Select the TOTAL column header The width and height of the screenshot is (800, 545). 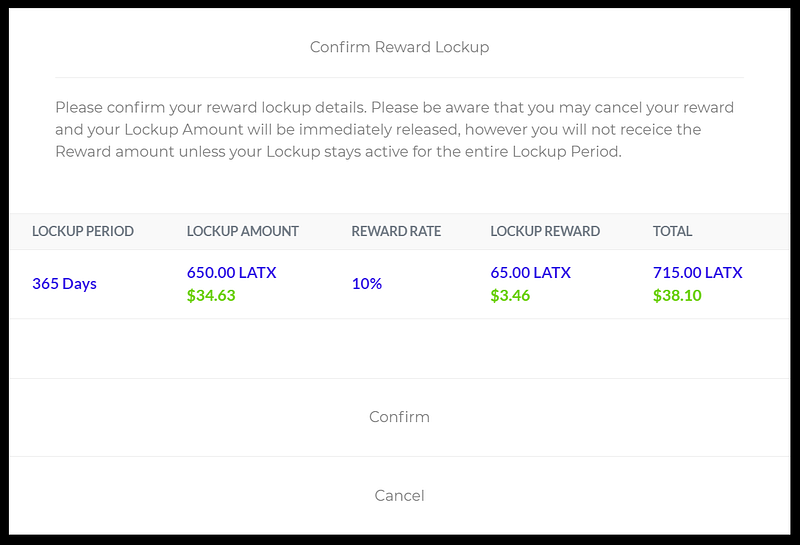(672, 231)
